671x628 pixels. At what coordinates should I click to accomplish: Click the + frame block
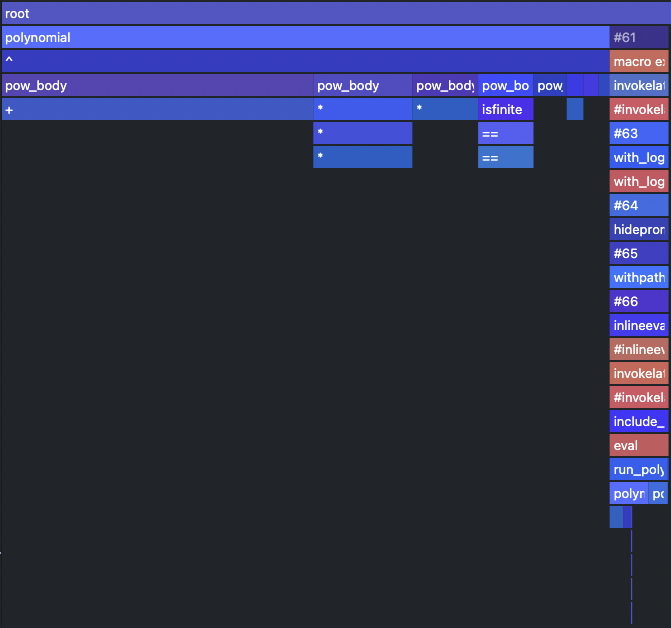coord(157,109)
